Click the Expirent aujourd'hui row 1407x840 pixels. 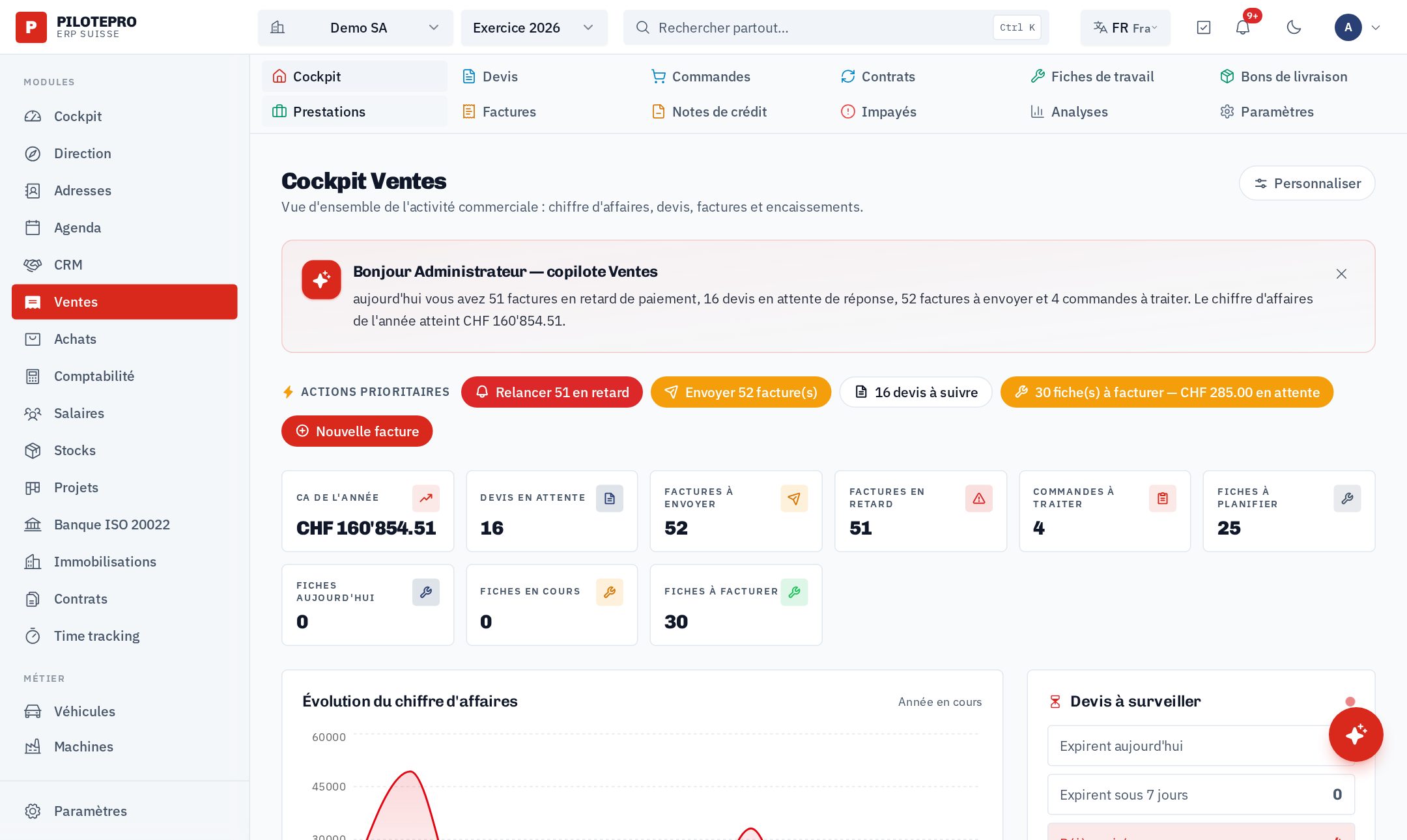[x=1201, y=746]
